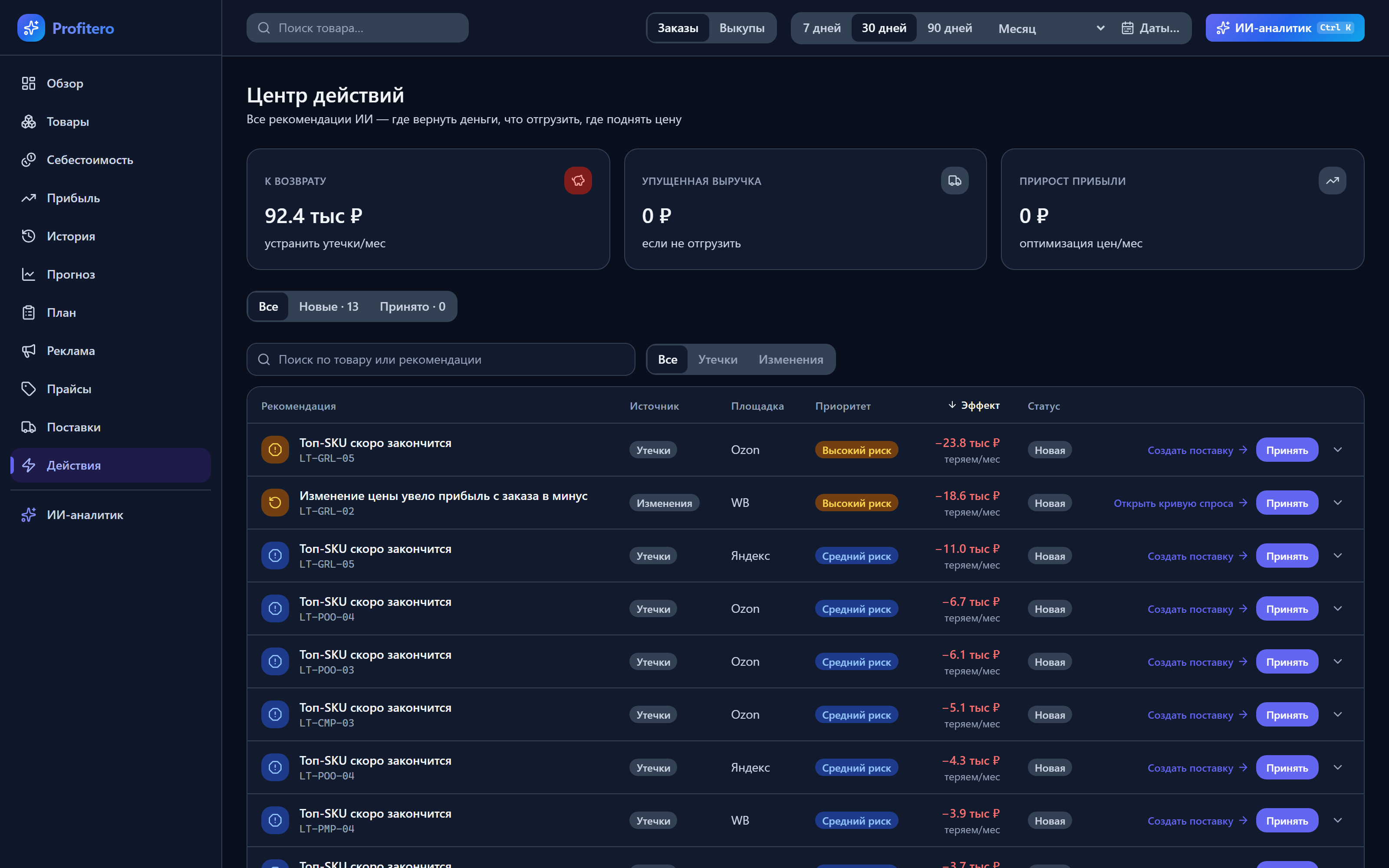Click the piggy bank icon on К возврату card
This screenshot has height=868, width=1389.
577,181
